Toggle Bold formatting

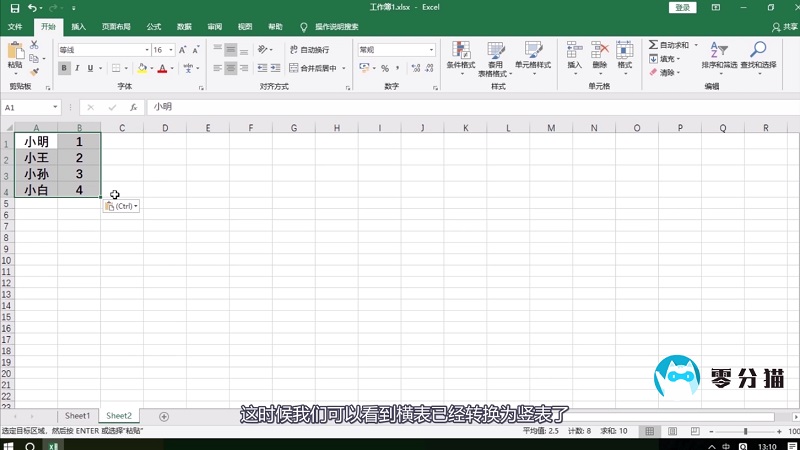65,68
